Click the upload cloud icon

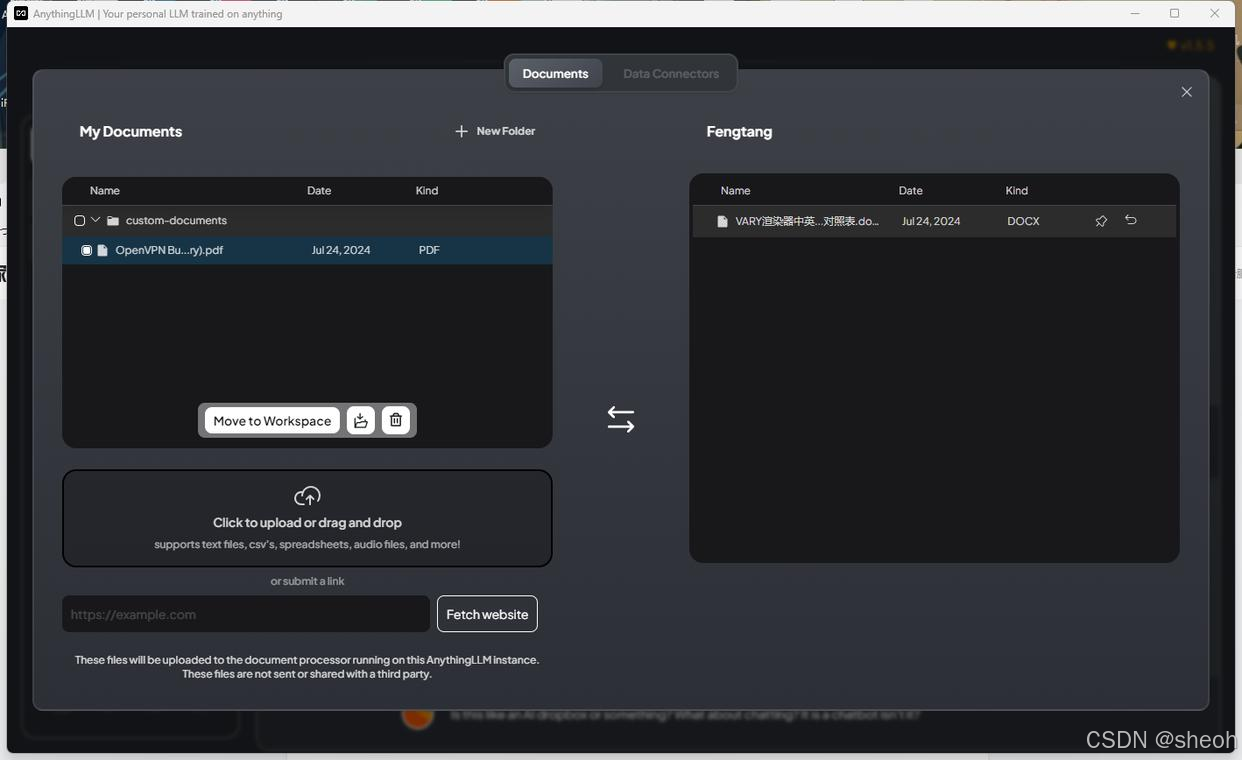(307, 496)
